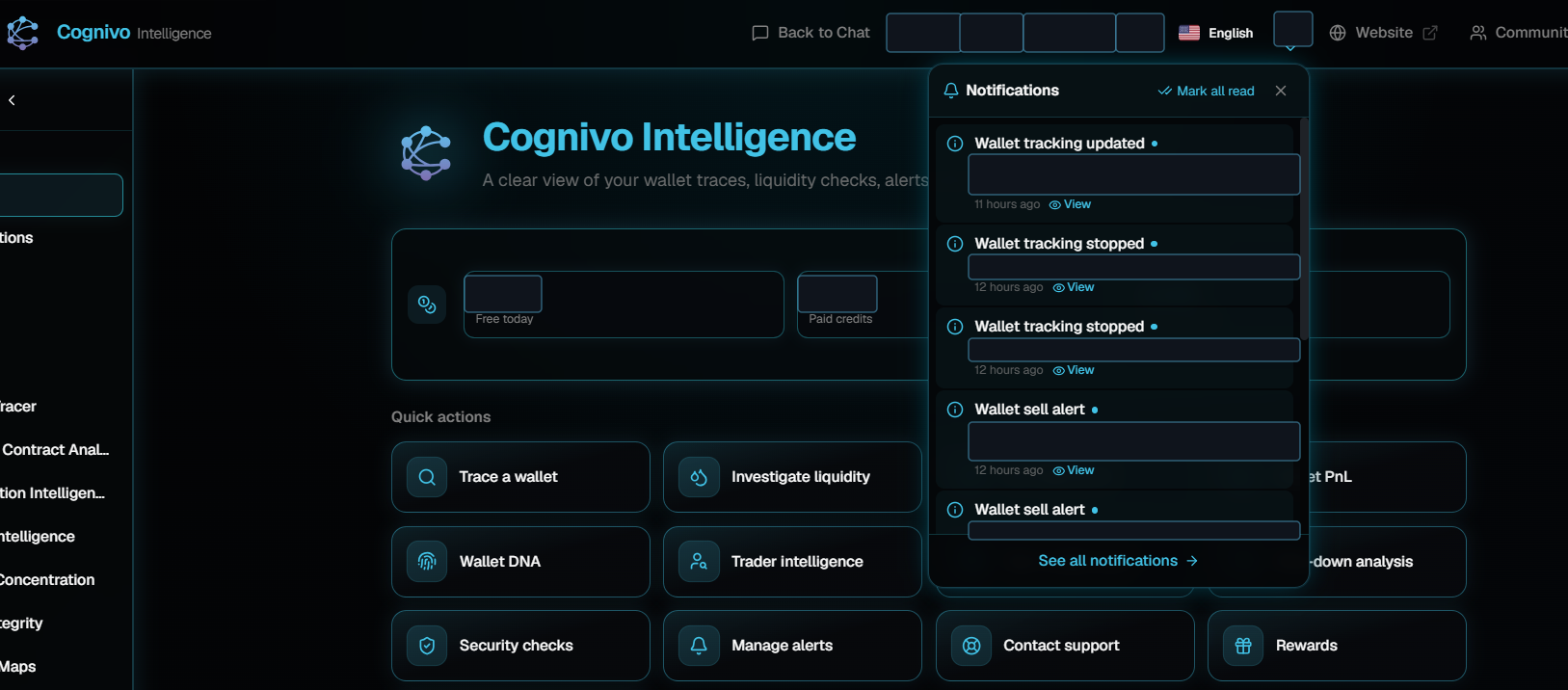Select the Maps sidebar item
Screen dimensions: 1568x690
click(19, 667)
